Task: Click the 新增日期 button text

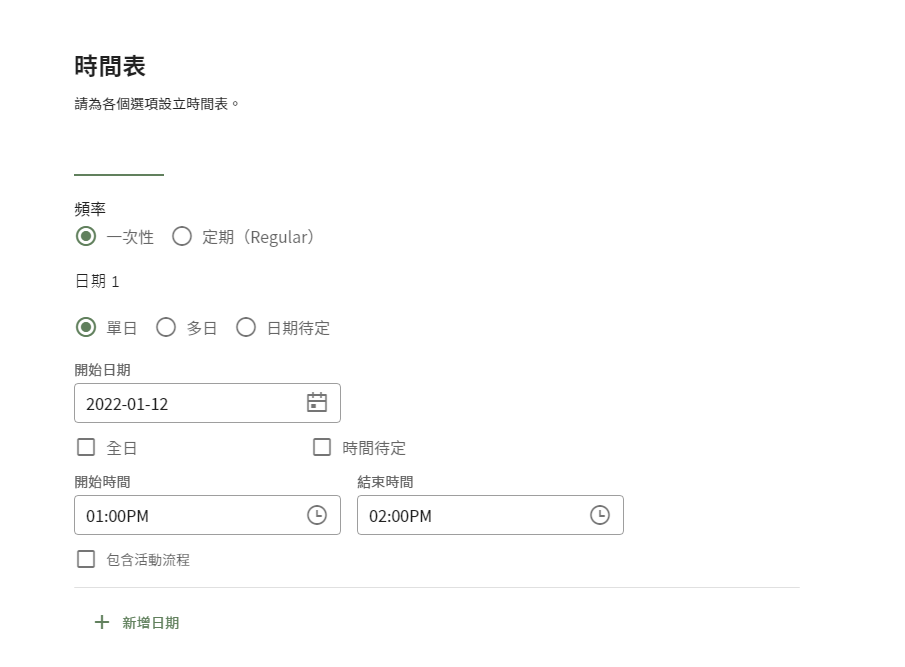Action: pyautogui.click(x=151, y=623)
